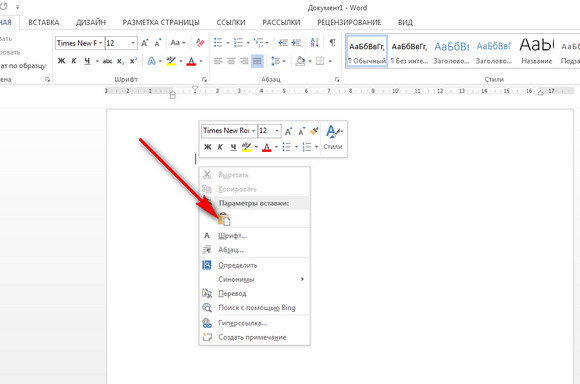Viewport: 580px width, 384px height.
Task: Apply red font color in mini toolbar
Action: pyautogui.click(x=267, y=147)
